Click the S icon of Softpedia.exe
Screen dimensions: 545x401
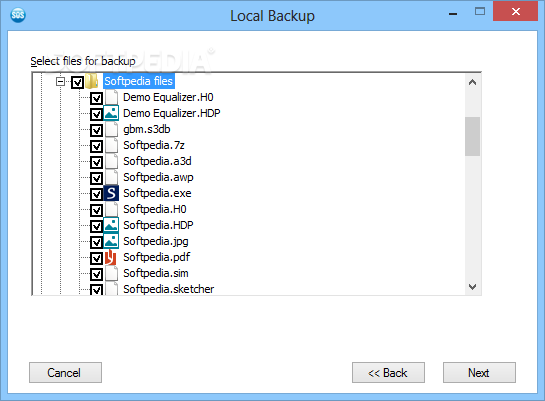tap(111, 193)
